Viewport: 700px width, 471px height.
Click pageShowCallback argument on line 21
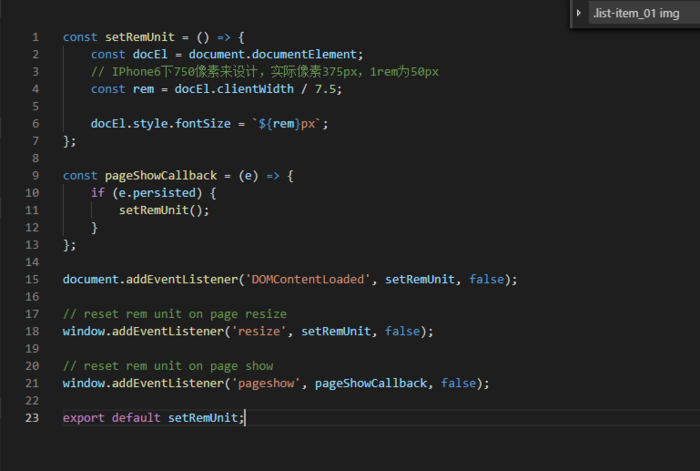[x=371, y=383]
